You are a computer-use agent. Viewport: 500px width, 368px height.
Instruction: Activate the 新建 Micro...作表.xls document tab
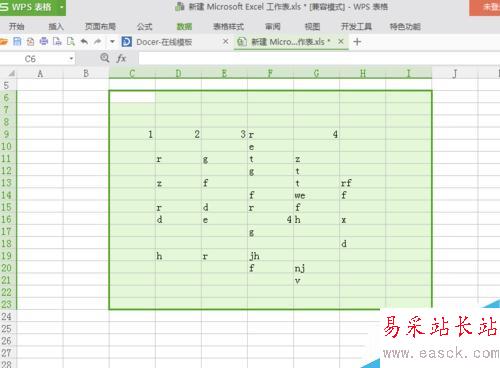[x=290, y=42]
